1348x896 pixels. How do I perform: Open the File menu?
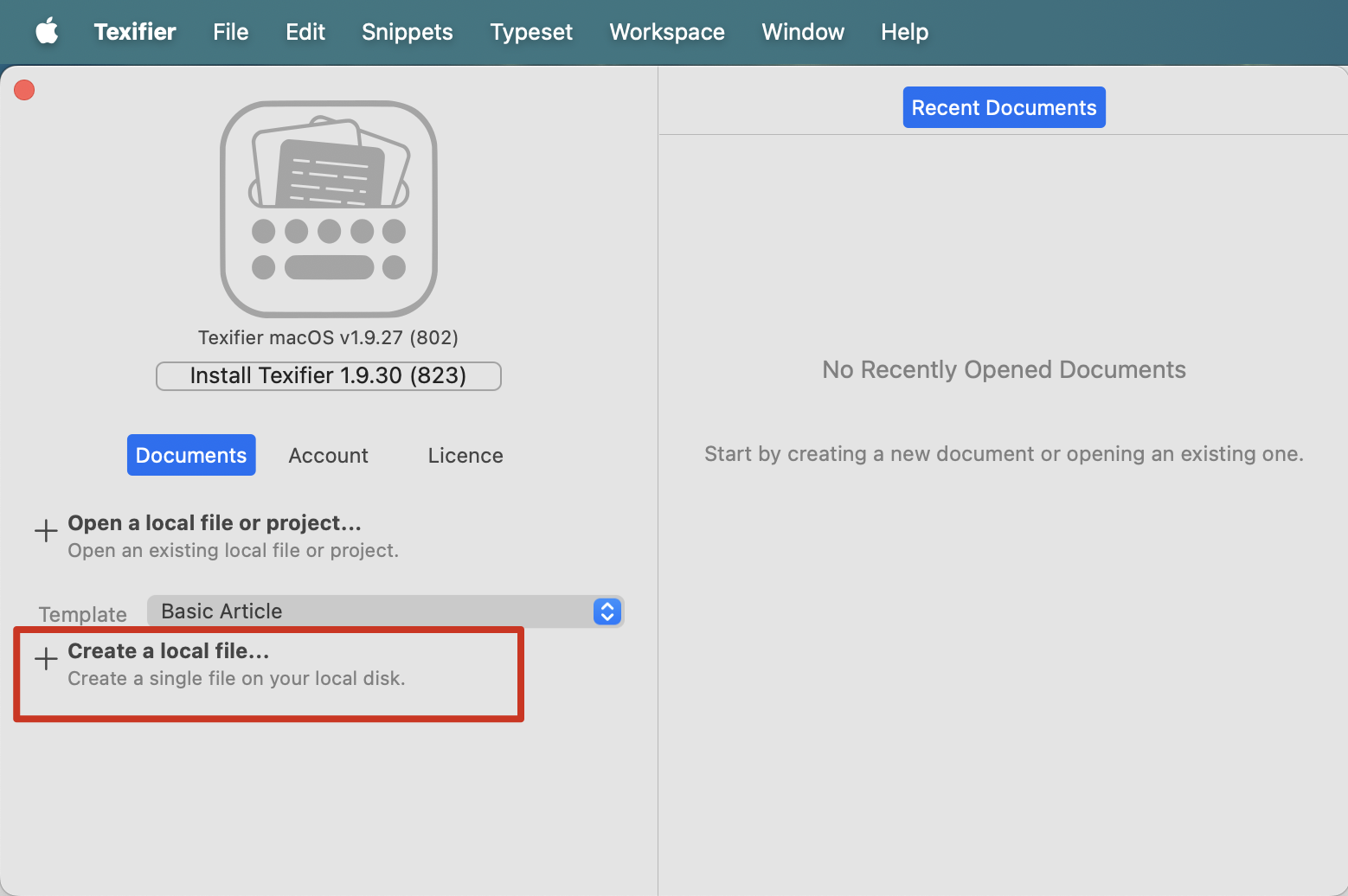pyautogui.click(x=231, y=32)
